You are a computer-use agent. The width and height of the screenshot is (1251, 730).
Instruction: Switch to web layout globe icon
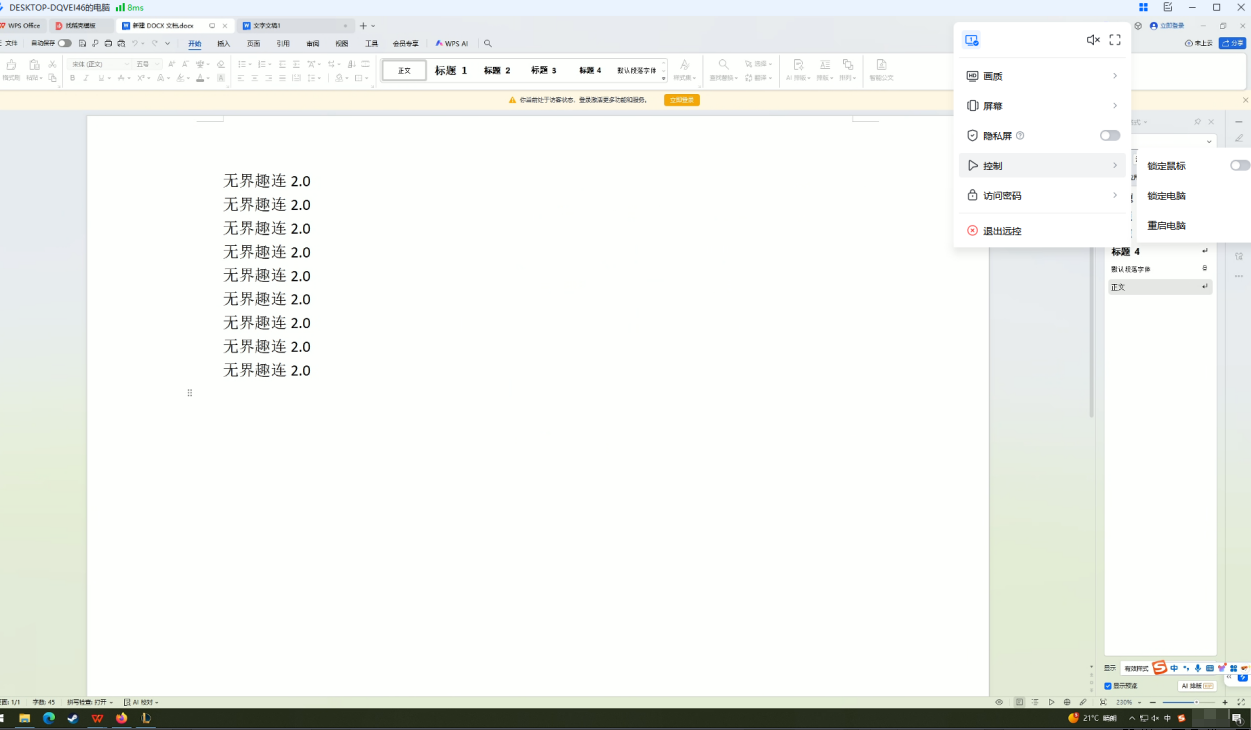[1067, 702]
